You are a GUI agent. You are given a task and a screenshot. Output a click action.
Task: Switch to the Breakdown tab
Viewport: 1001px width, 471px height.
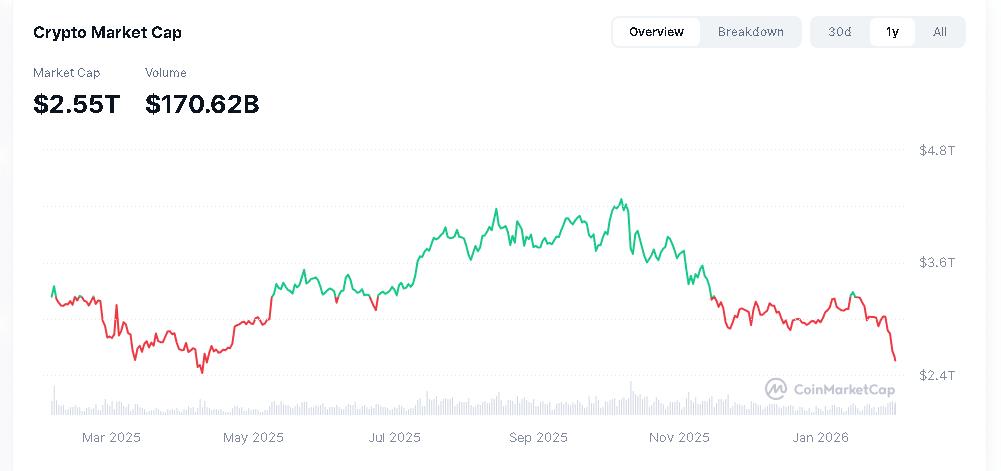click(751, 32)
